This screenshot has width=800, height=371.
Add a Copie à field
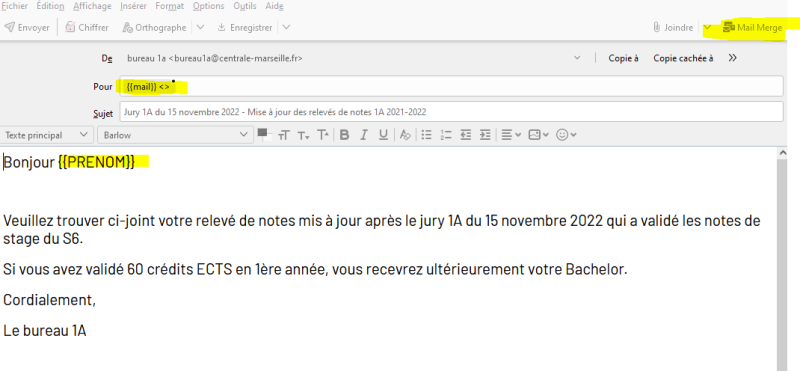pos(623,58)
